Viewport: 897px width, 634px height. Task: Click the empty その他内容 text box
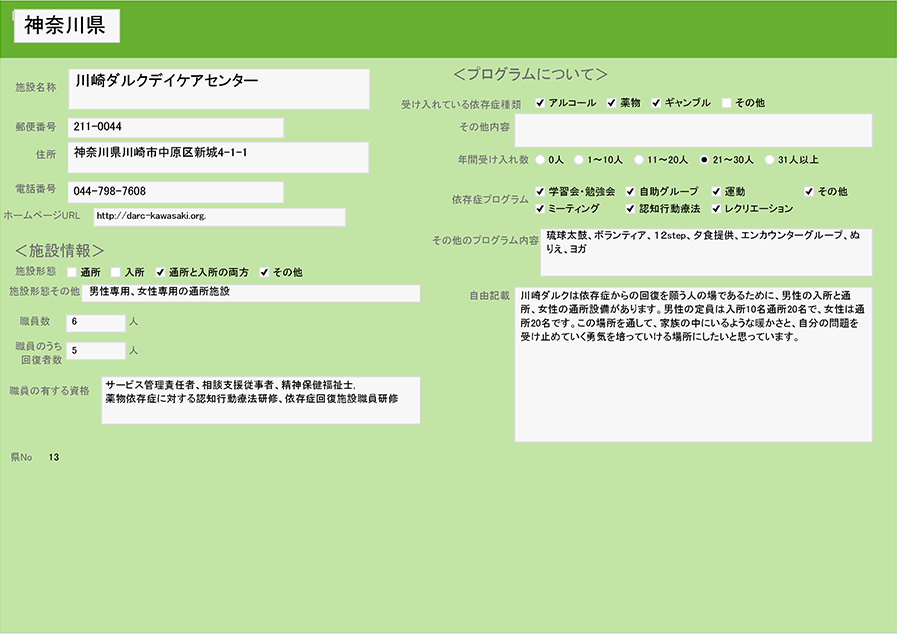693,130
